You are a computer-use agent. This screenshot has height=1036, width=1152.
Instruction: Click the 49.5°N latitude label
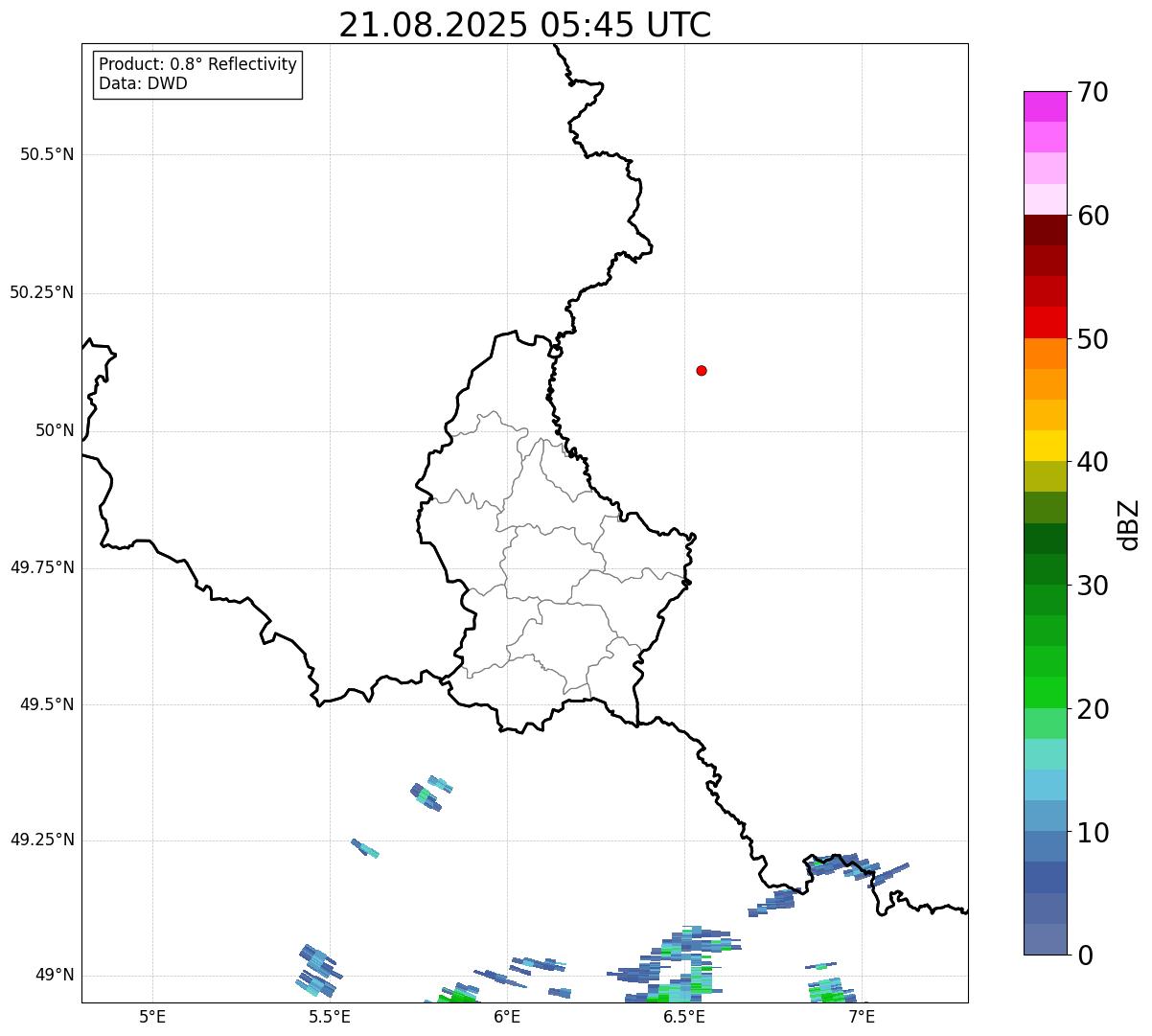point(47,704)
